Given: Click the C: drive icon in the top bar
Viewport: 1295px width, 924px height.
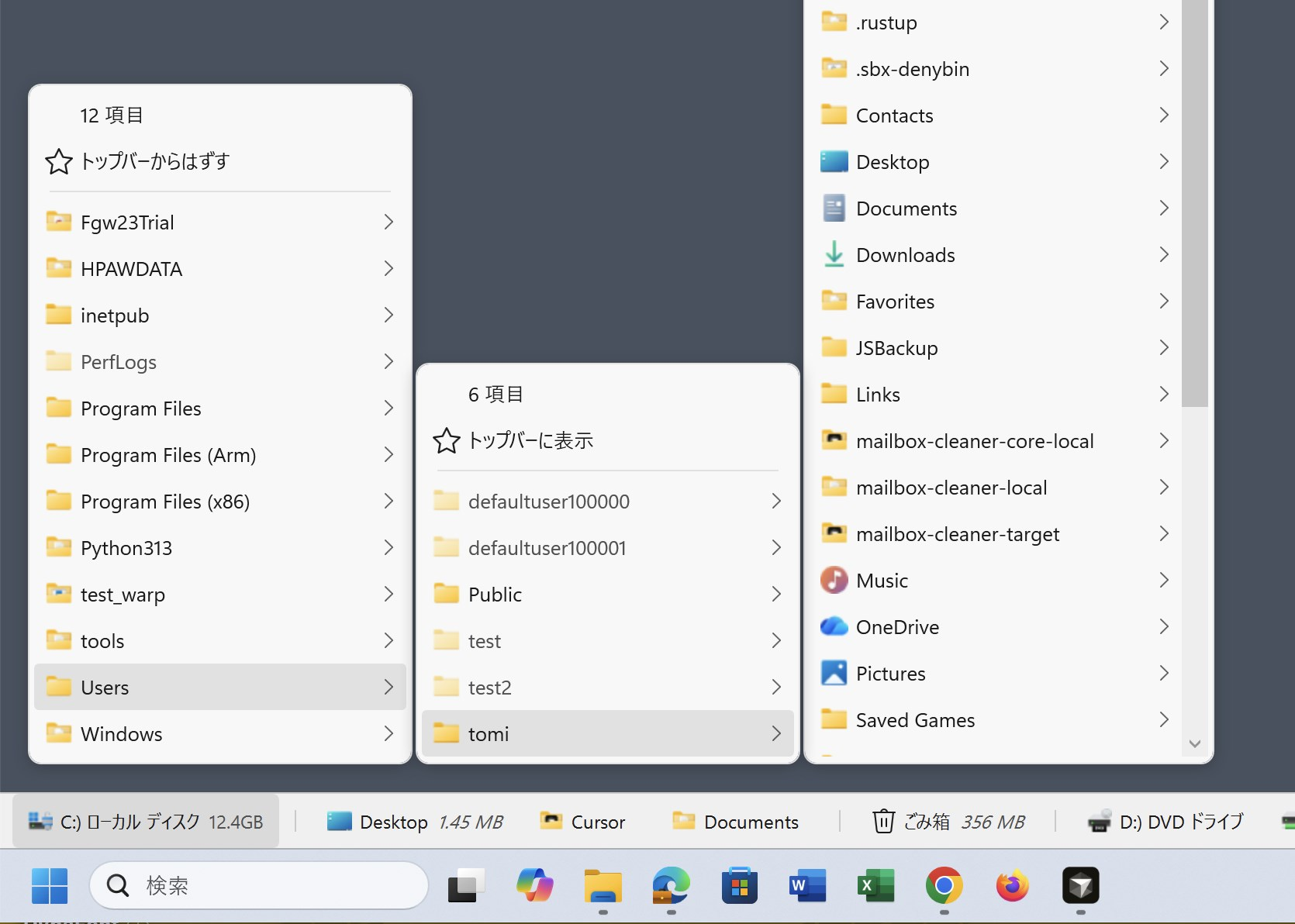Looking at the screenshot, I should (x=40, y=821).
